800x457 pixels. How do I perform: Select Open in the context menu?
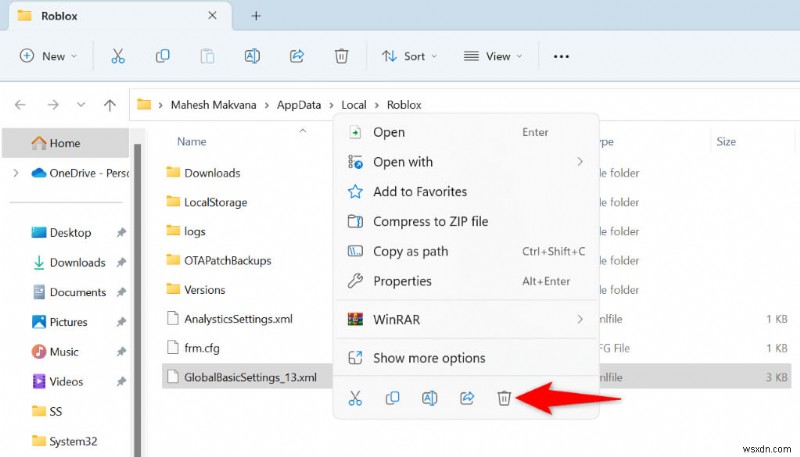pos(466,132)
